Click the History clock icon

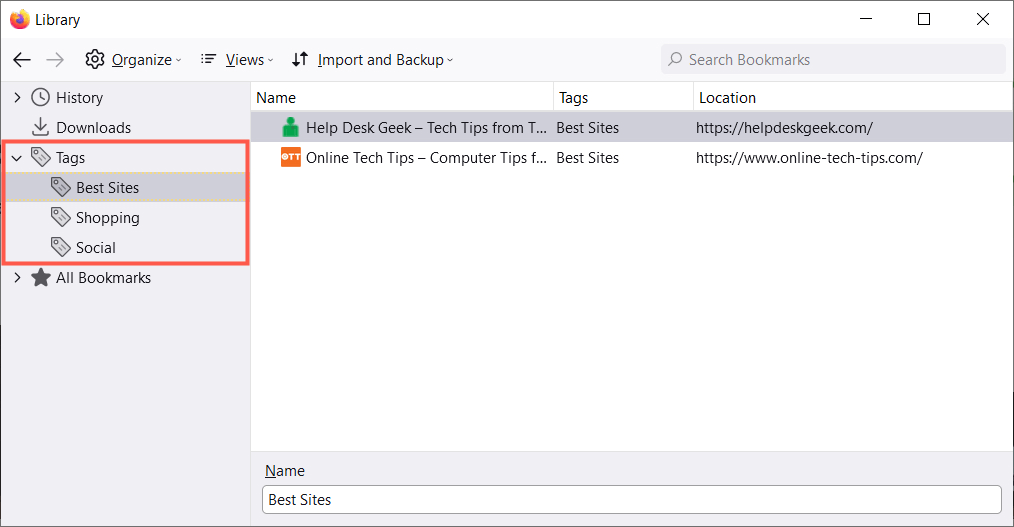[40, 98]
